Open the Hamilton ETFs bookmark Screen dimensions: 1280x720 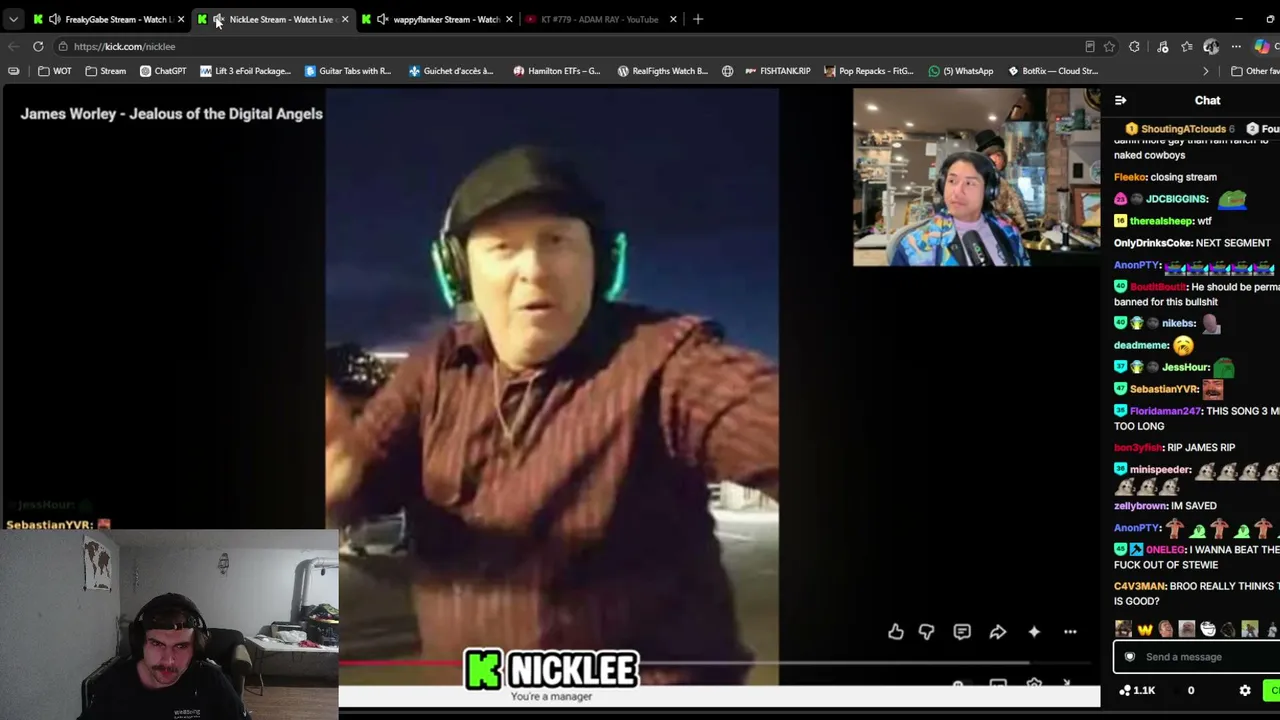[x=557, y=71]
